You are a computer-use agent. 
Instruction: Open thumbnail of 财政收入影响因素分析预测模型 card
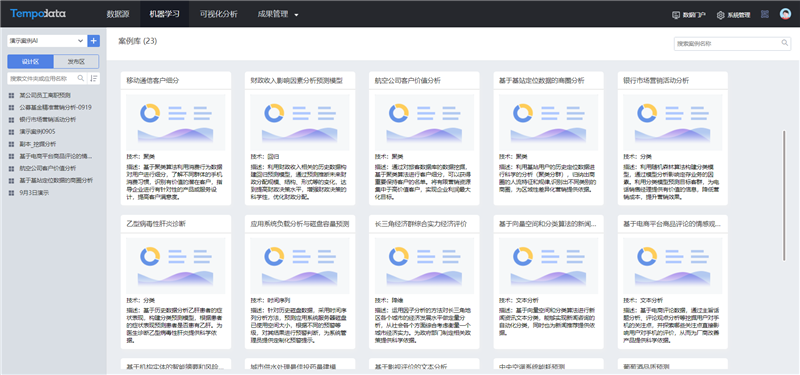click(x=300, y=121)
